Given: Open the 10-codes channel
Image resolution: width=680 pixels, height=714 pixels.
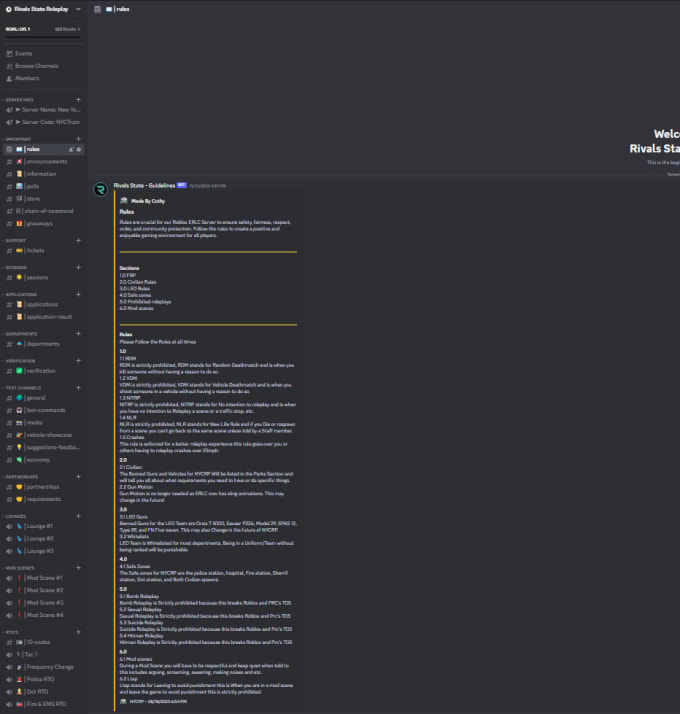Looking at the screenshot, I should (43, 642).
